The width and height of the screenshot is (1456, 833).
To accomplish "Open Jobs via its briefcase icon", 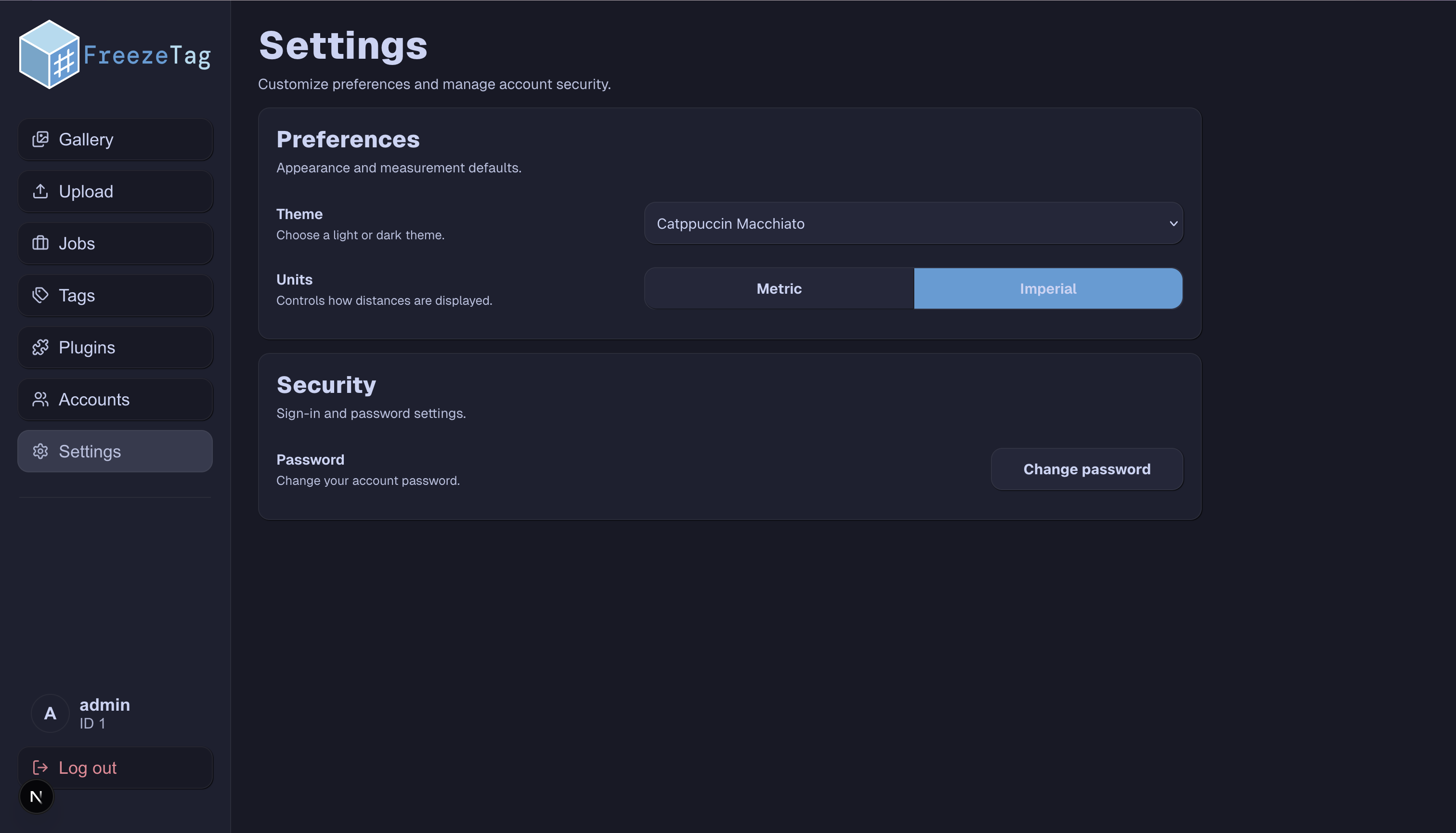I will (x=40, y=243).
